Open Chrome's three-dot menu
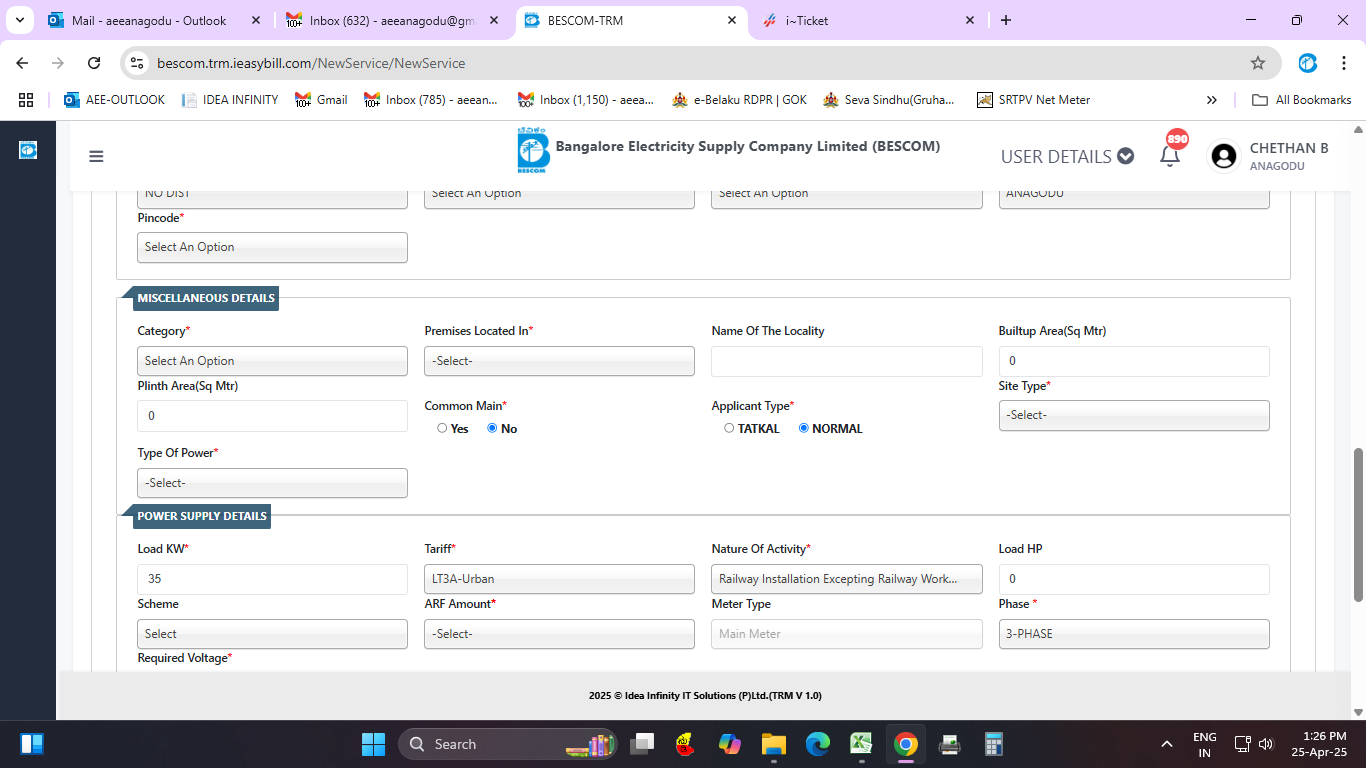 [1344, 63]
